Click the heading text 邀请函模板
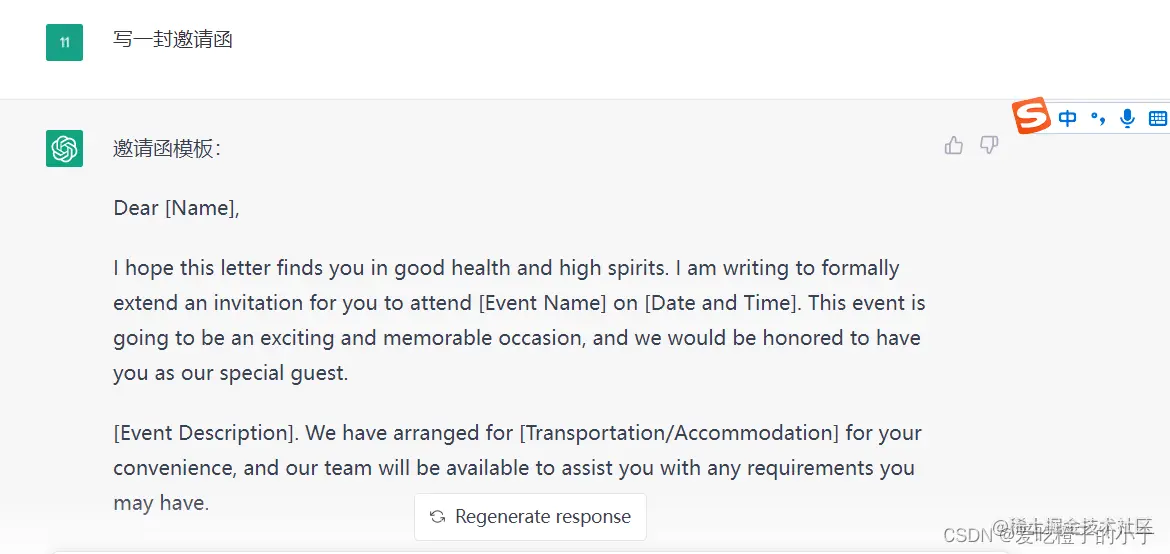Screen dimensions: 1170x554 coord(166,149)
